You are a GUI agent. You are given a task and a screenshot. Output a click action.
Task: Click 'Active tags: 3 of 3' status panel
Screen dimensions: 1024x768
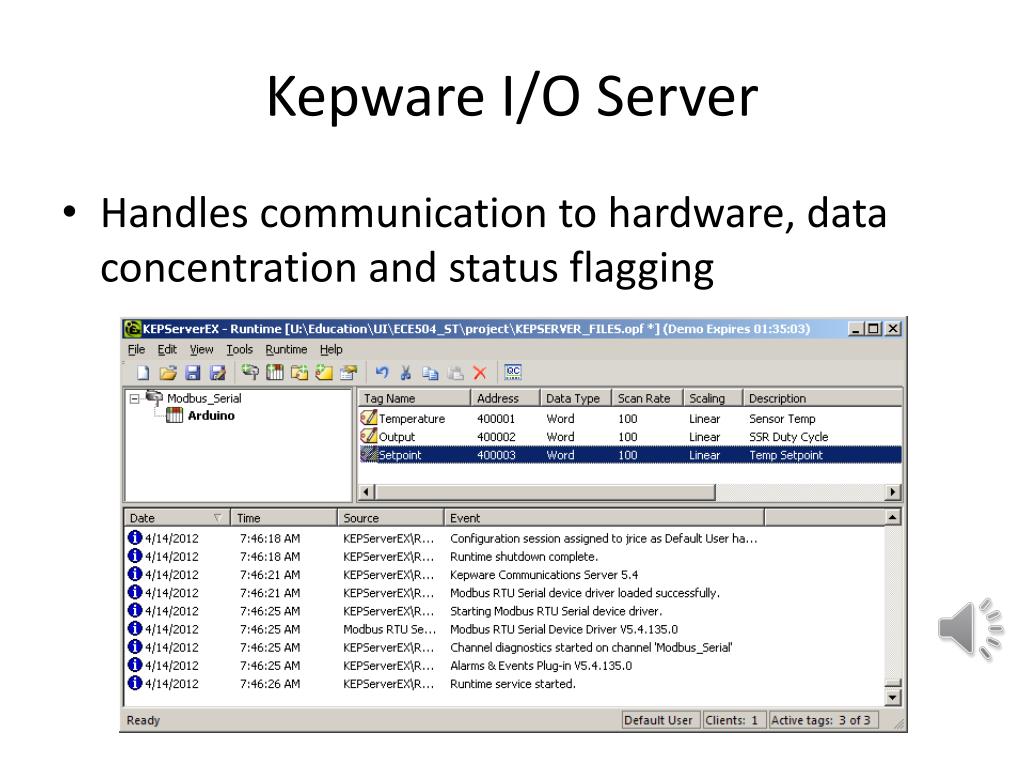pos(823,720)
